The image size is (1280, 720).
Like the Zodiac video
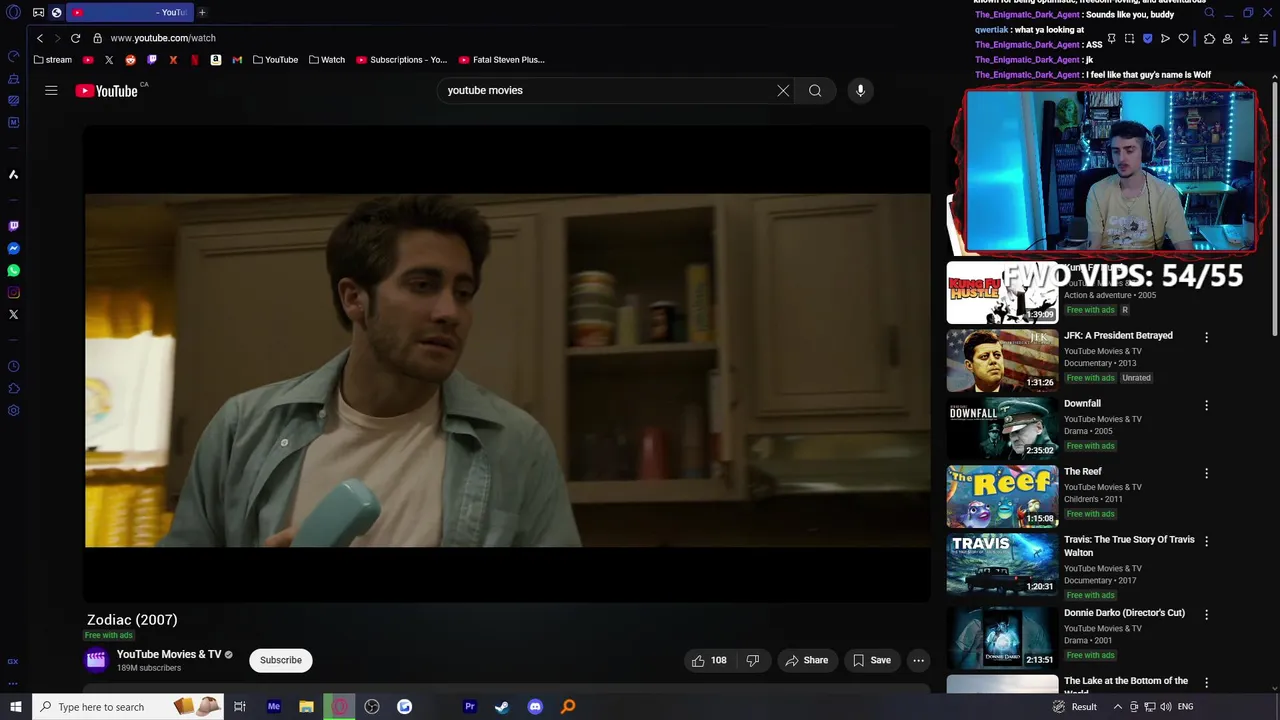pyautogui.click(x=709, y=660)
